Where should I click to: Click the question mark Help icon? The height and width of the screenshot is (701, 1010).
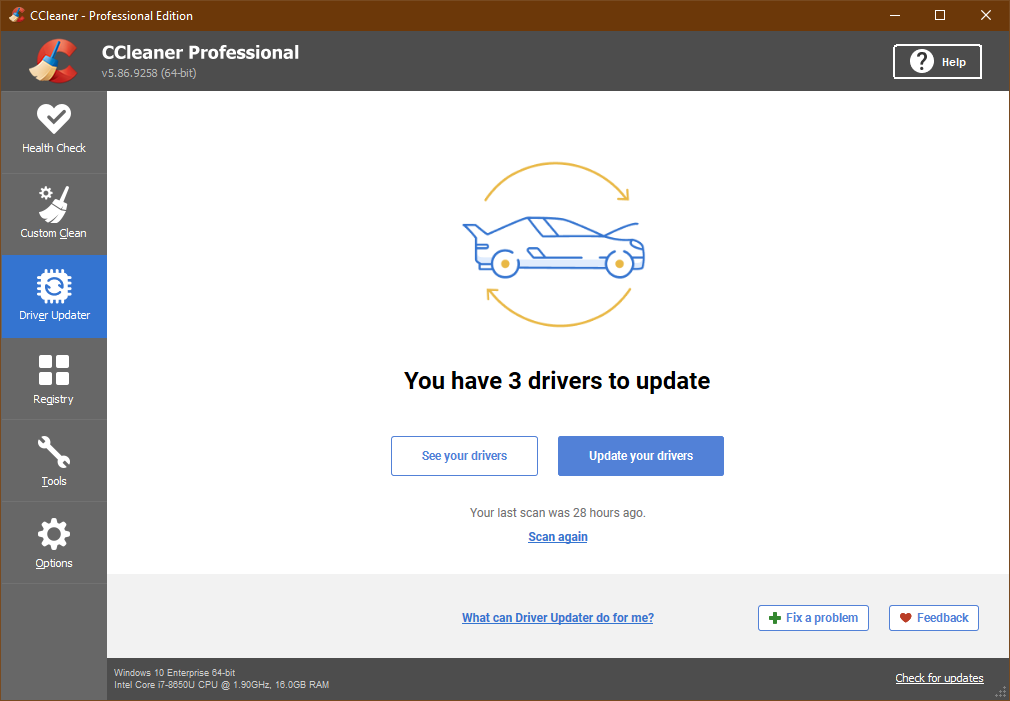tap(921, 62)
